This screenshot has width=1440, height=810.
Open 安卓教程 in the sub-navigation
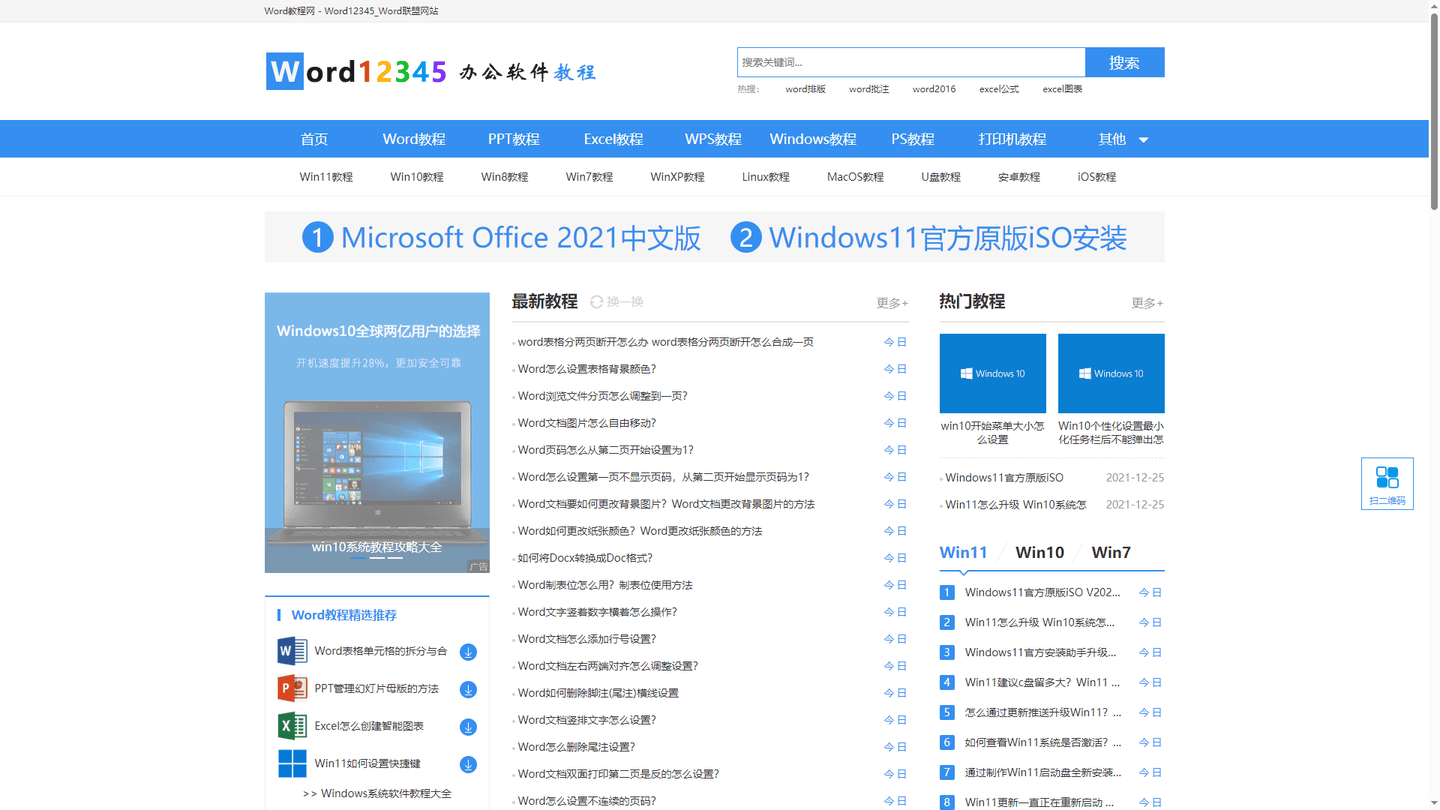pos(1019,177)
